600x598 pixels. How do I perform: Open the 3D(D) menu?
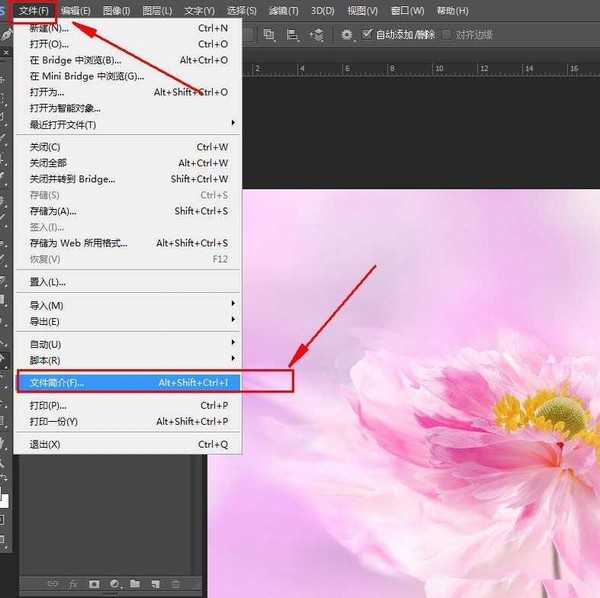pyautogui.click(x=323, y=11)
